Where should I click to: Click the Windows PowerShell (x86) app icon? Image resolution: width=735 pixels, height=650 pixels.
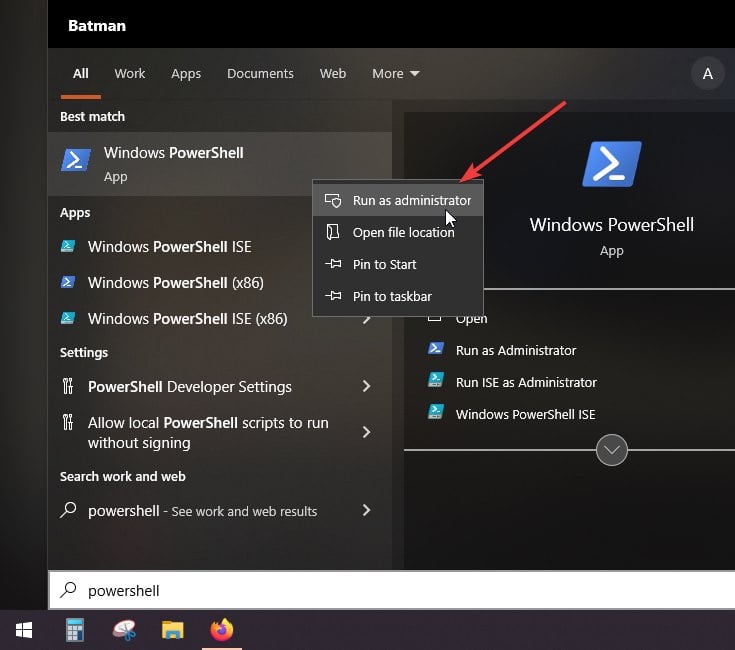(x=68, y=282)
